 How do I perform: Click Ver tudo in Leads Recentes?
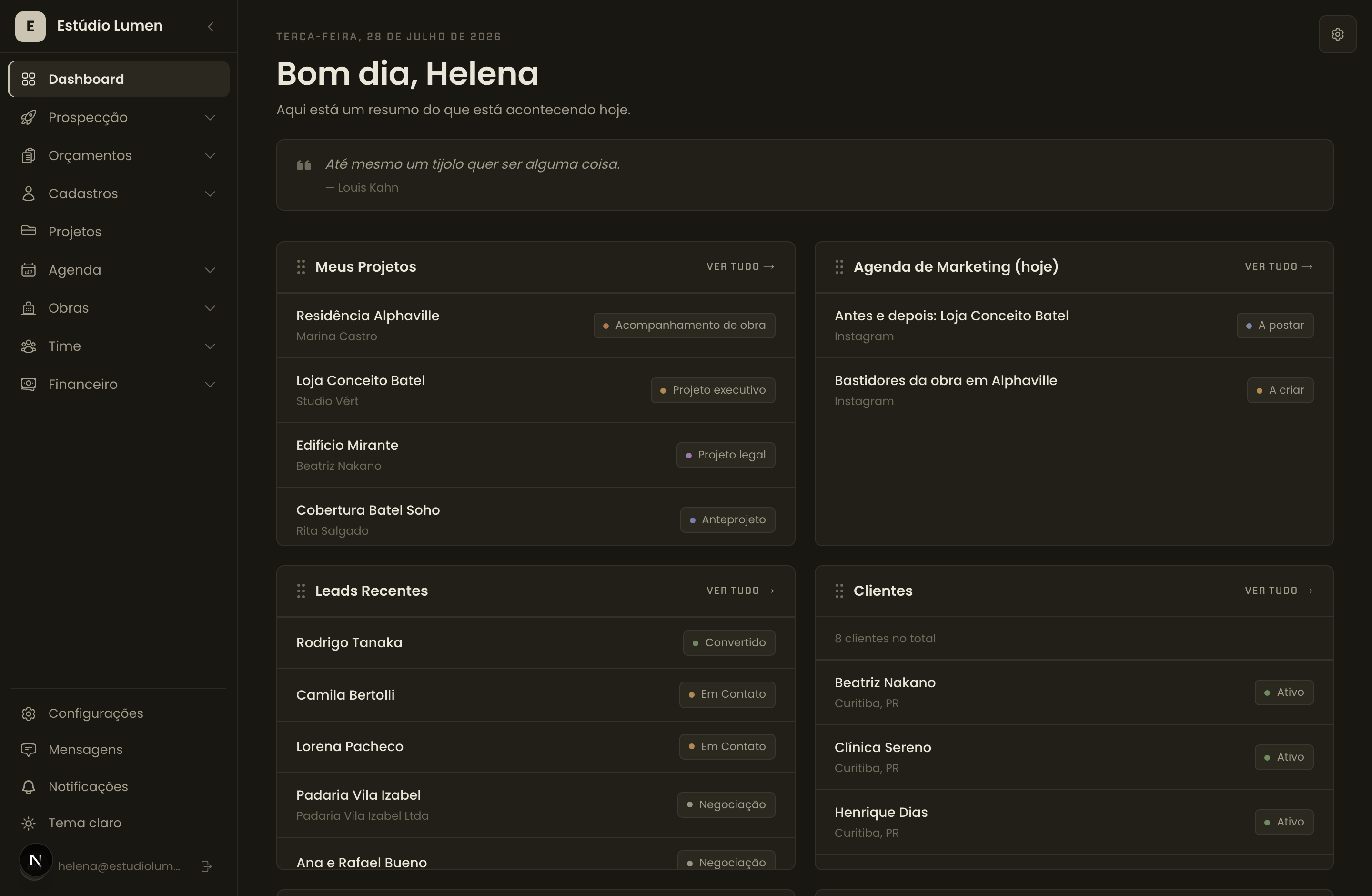(x=741, y=591)
